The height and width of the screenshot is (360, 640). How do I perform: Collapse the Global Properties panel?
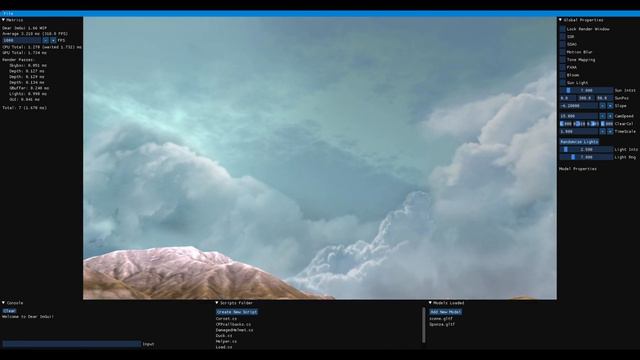pyautogui.click(x=560, y=20)
